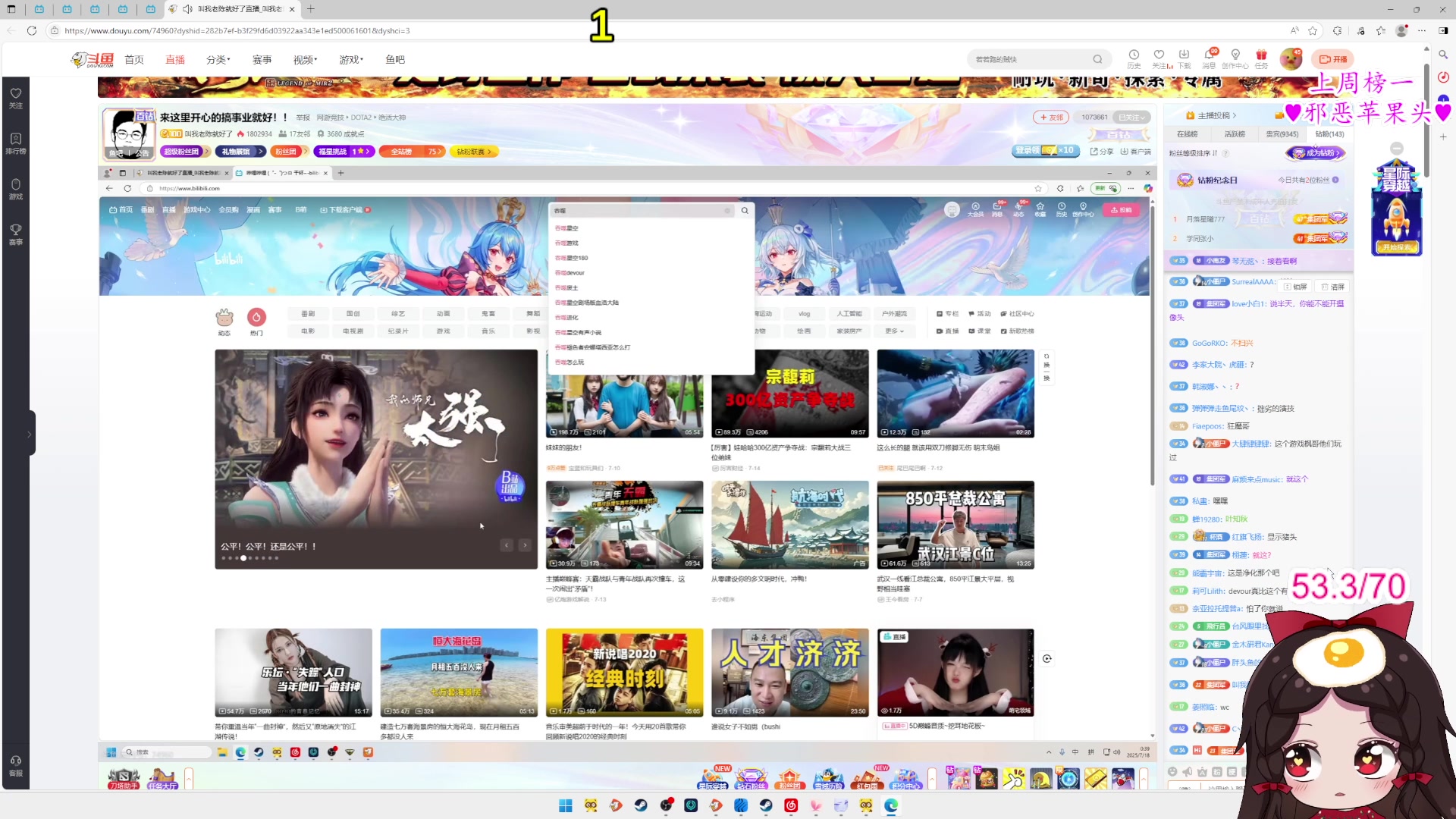
Task: Open the 分享 share icon under the streamer header
Action: coord(1102,151)
